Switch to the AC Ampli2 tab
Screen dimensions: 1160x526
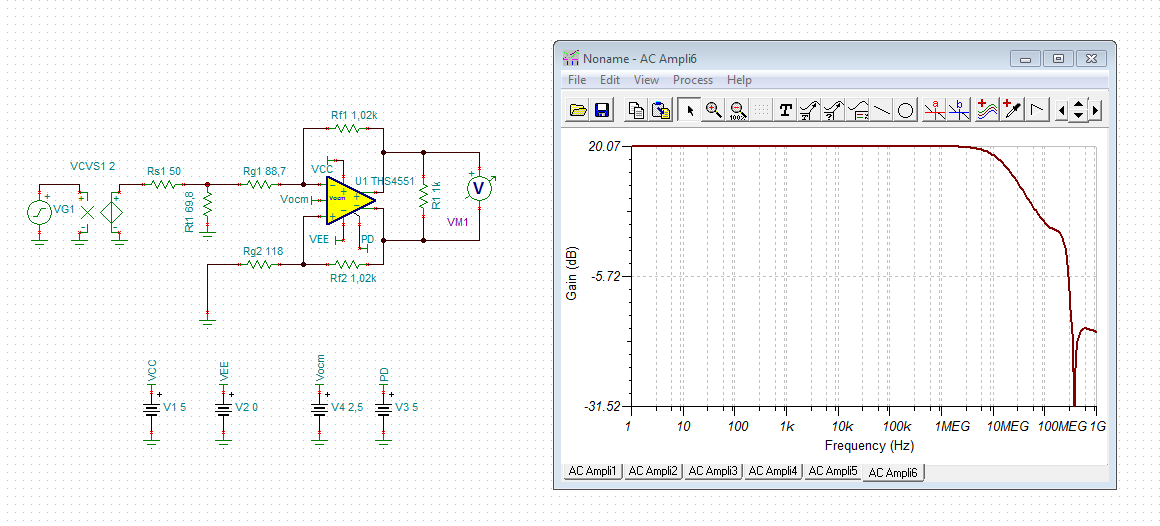pos(652,471)
